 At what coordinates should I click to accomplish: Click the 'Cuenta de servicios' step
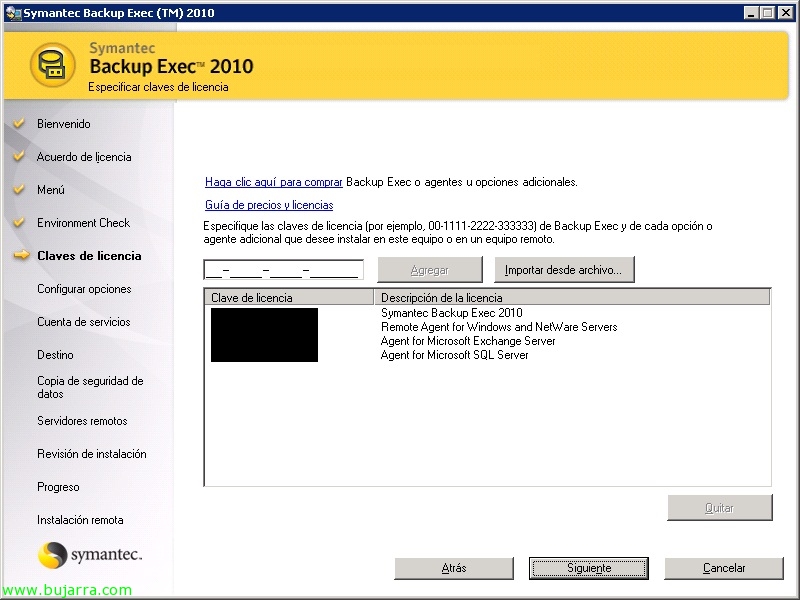84,322
